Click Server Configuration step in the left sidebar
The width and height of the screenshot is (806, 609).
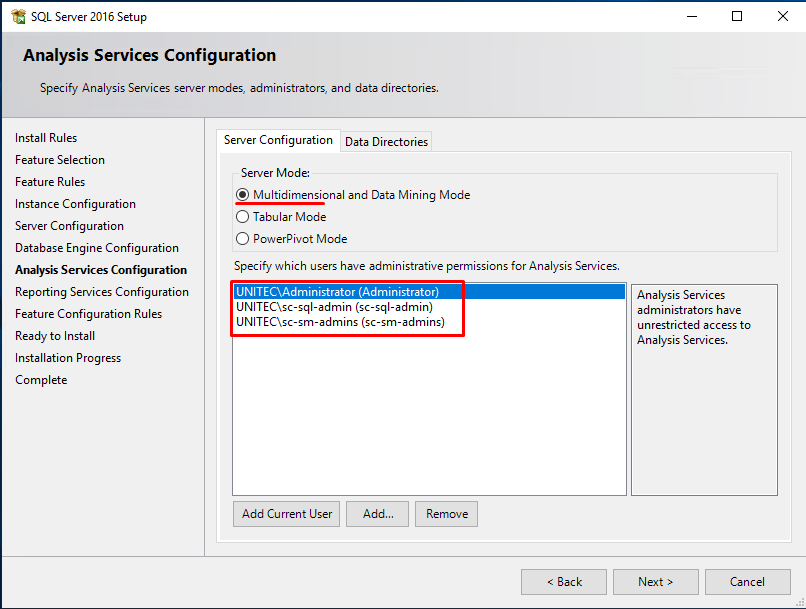click(x=69, y=226)
